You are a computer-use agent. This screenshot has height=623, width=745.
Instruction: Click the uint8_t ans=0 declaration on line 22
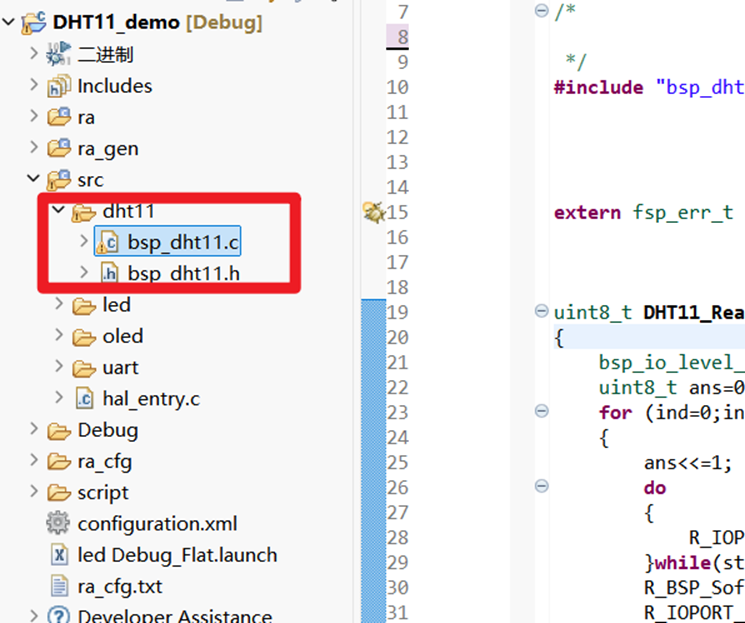click(x=671, y=388)
